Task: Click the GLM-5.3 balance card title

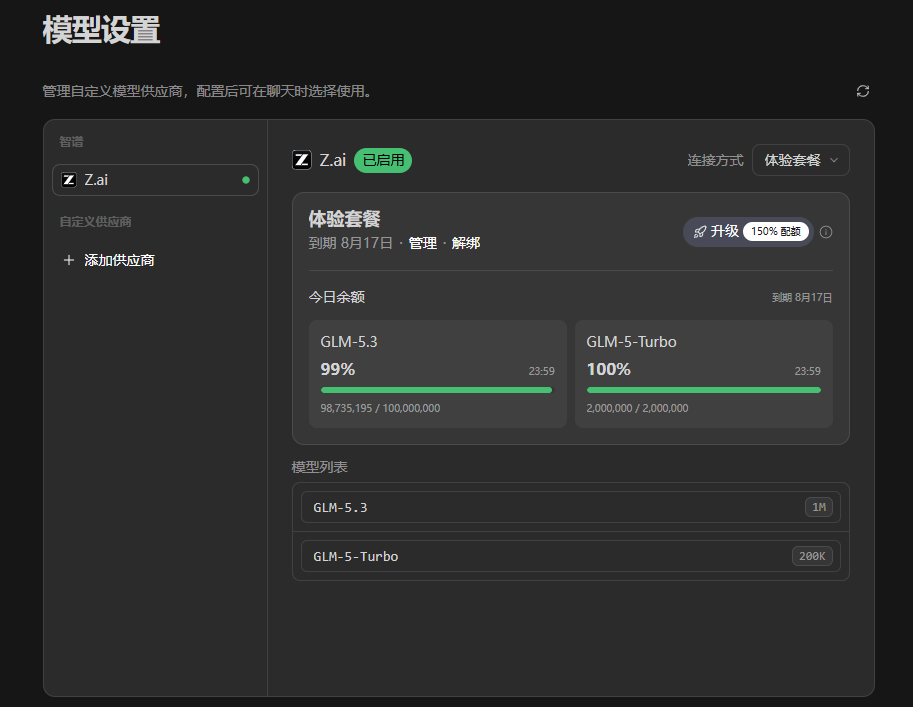Action: pyautogui.click(x=349, y=342)
